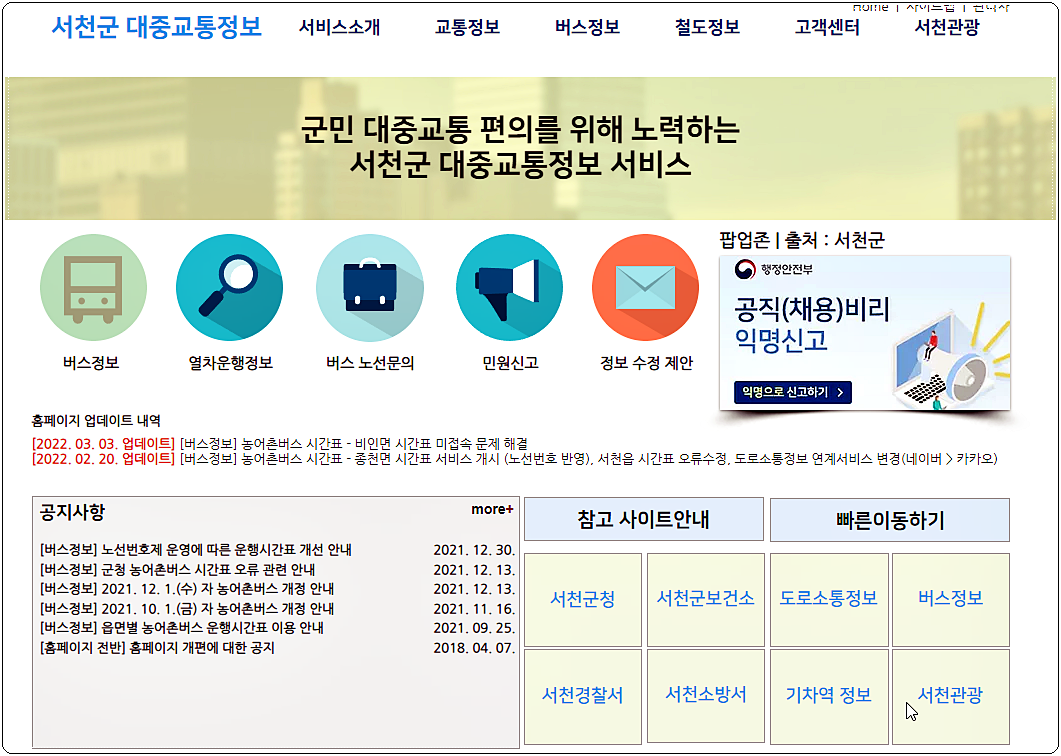Click the 서천소방서 site tile
The width and height of the screenshot is (1061, 756).
click(706, 696)
